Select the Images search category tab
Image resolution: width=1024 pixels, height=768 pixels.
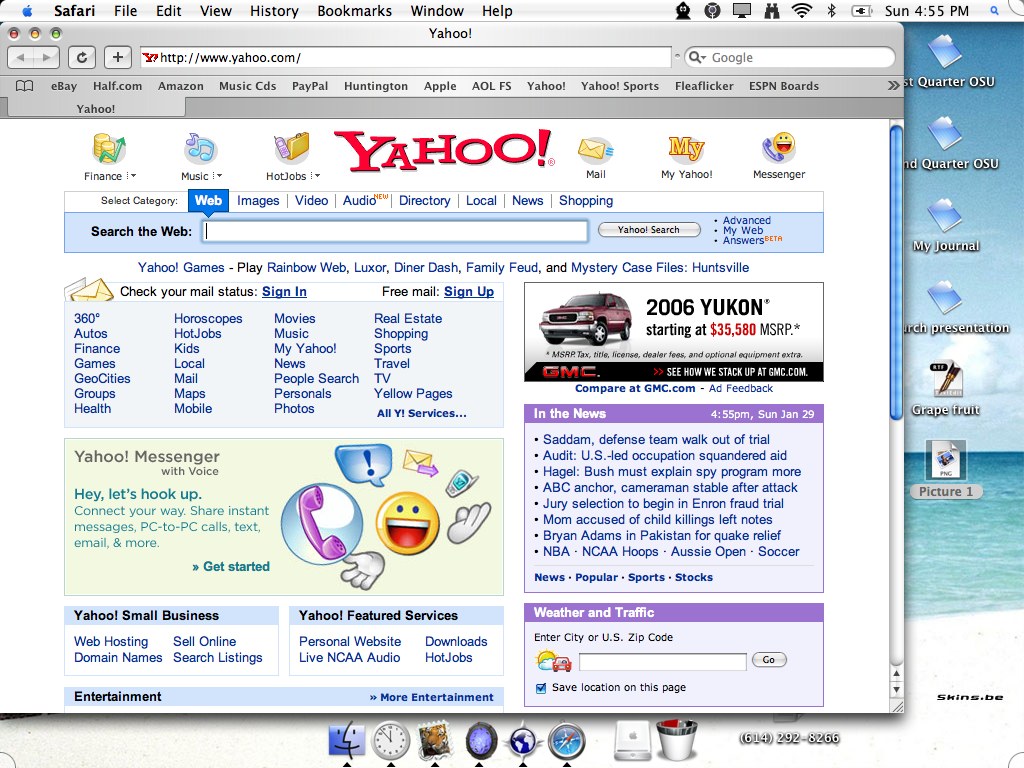pos(258,200)
